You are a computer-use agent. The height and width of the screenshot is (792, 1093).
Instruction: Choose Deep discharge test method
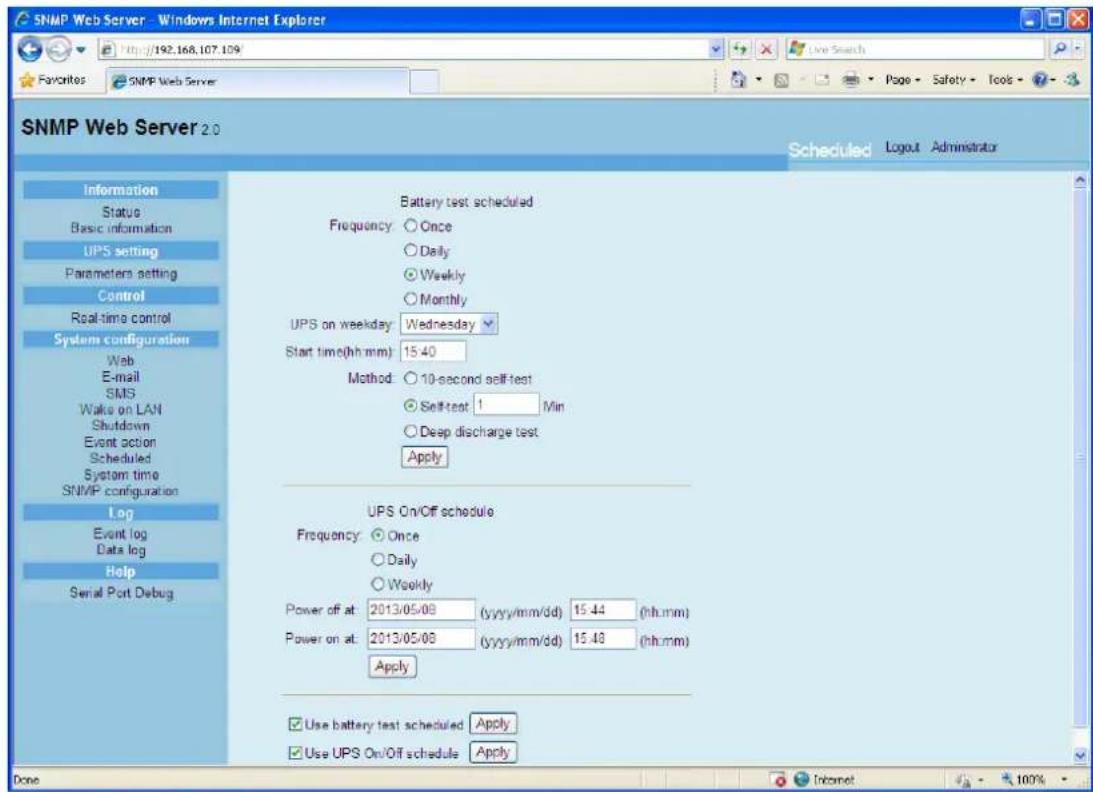tap(411, 432)
